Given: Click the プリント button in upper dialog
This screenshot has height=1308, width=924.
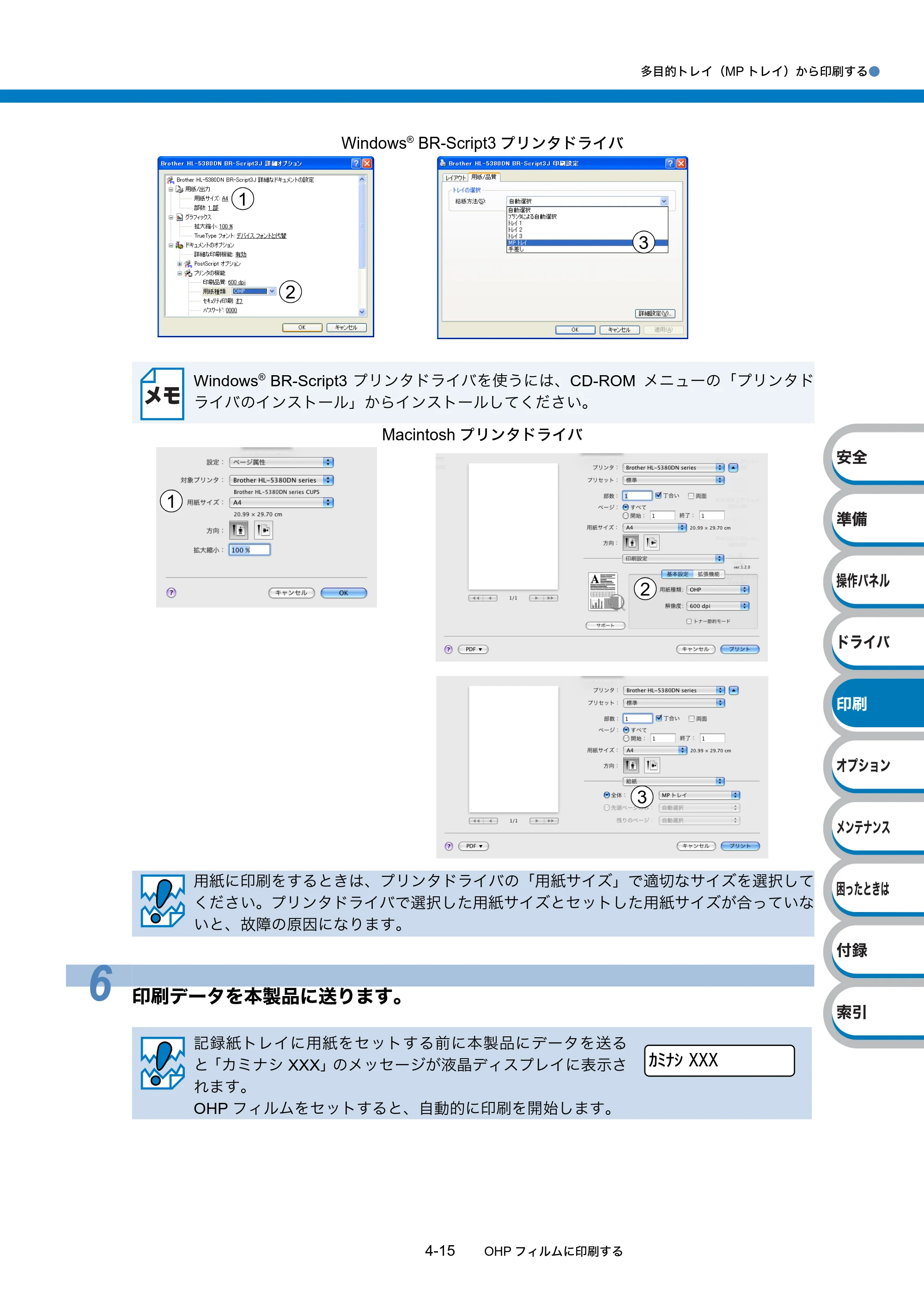Looking at the screenshot, I should [739, 649].
